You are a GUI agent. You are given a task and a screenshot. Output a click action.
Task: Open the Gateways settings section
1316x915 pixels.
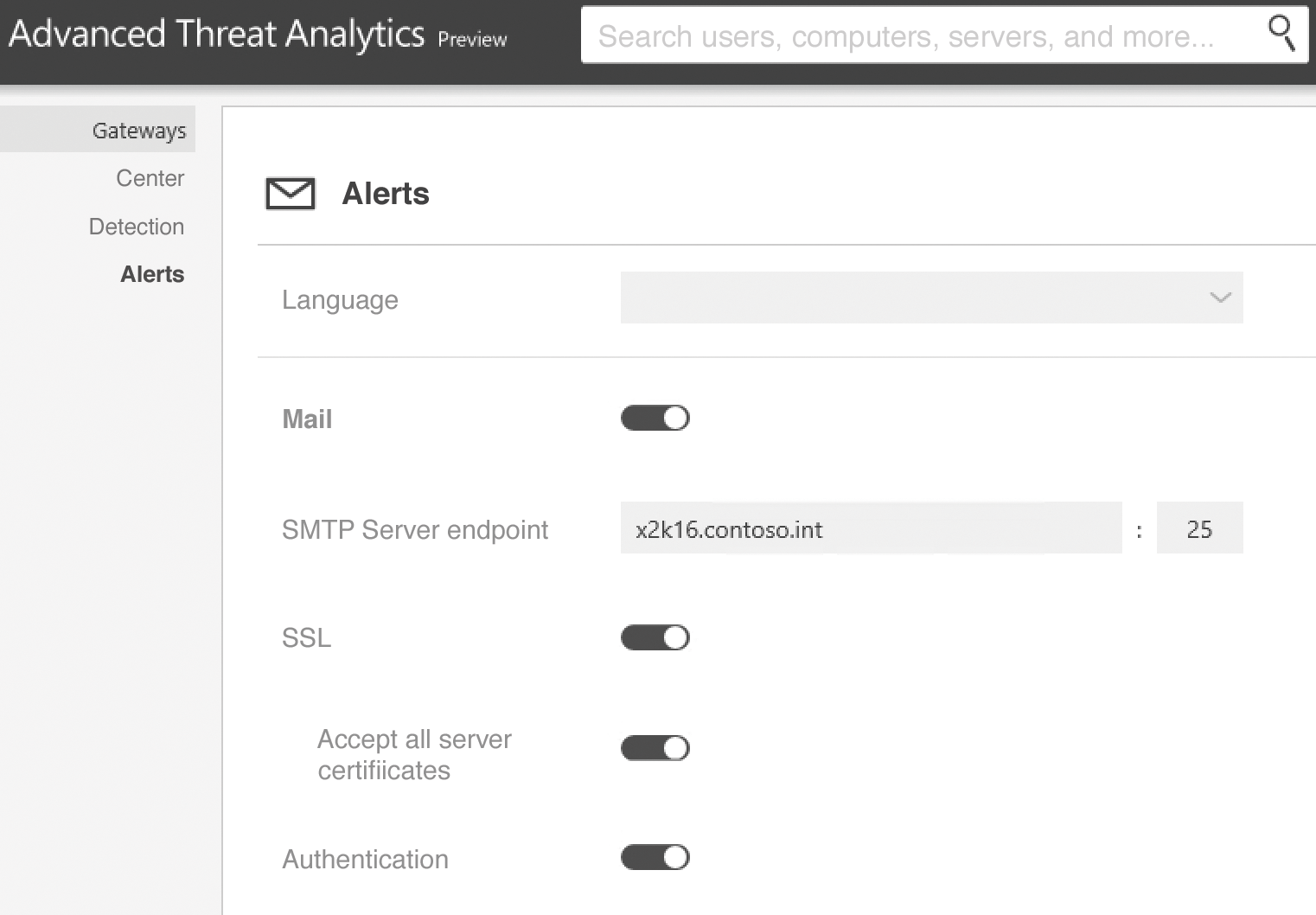click(x=138, y=131)
